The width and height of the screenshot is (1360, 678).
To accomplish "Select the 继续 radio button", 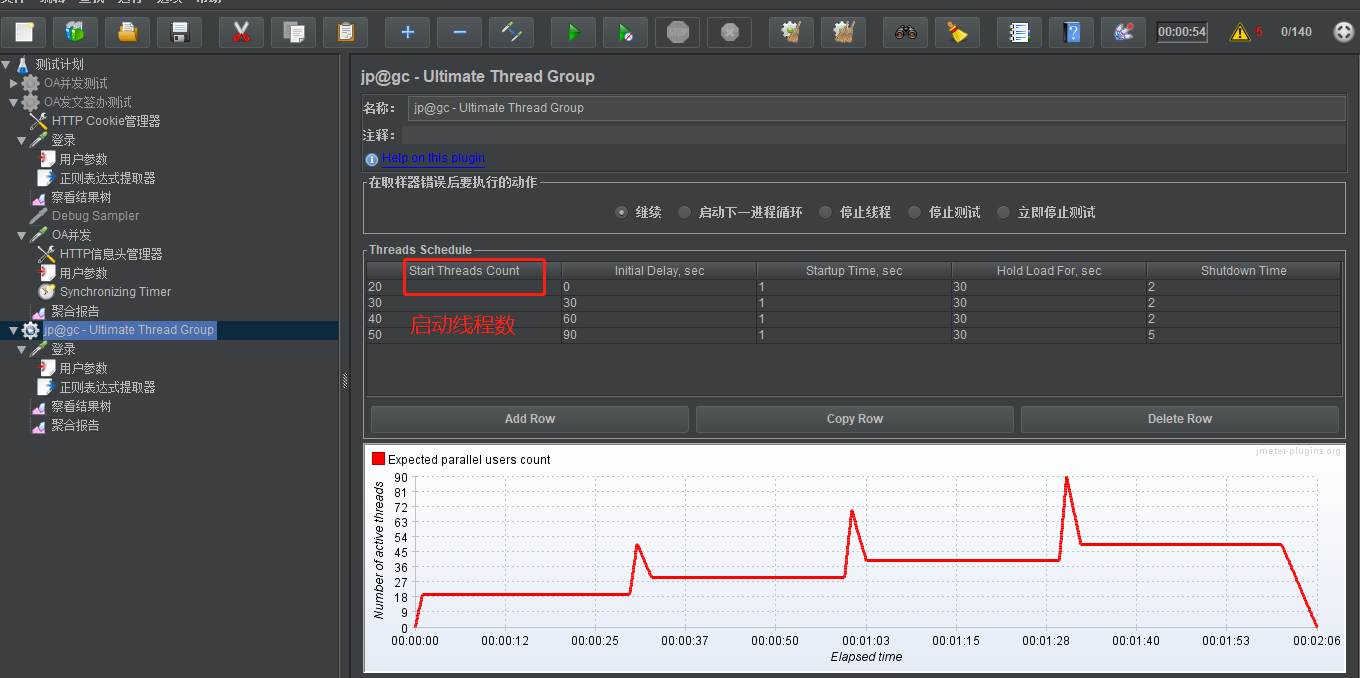I will [621, 212].
